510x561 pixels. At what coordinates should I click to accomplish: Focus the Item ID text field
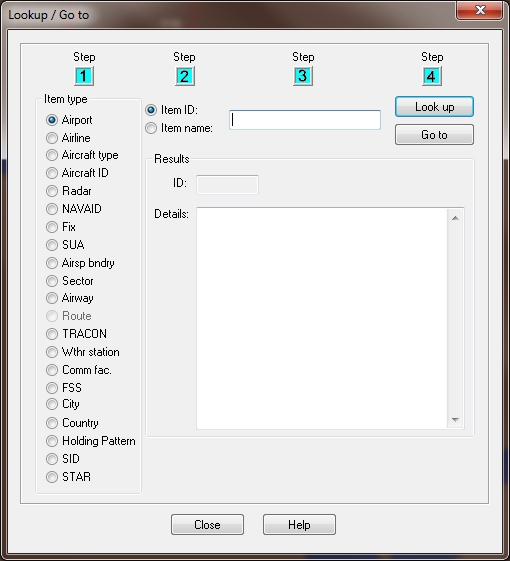305,120
